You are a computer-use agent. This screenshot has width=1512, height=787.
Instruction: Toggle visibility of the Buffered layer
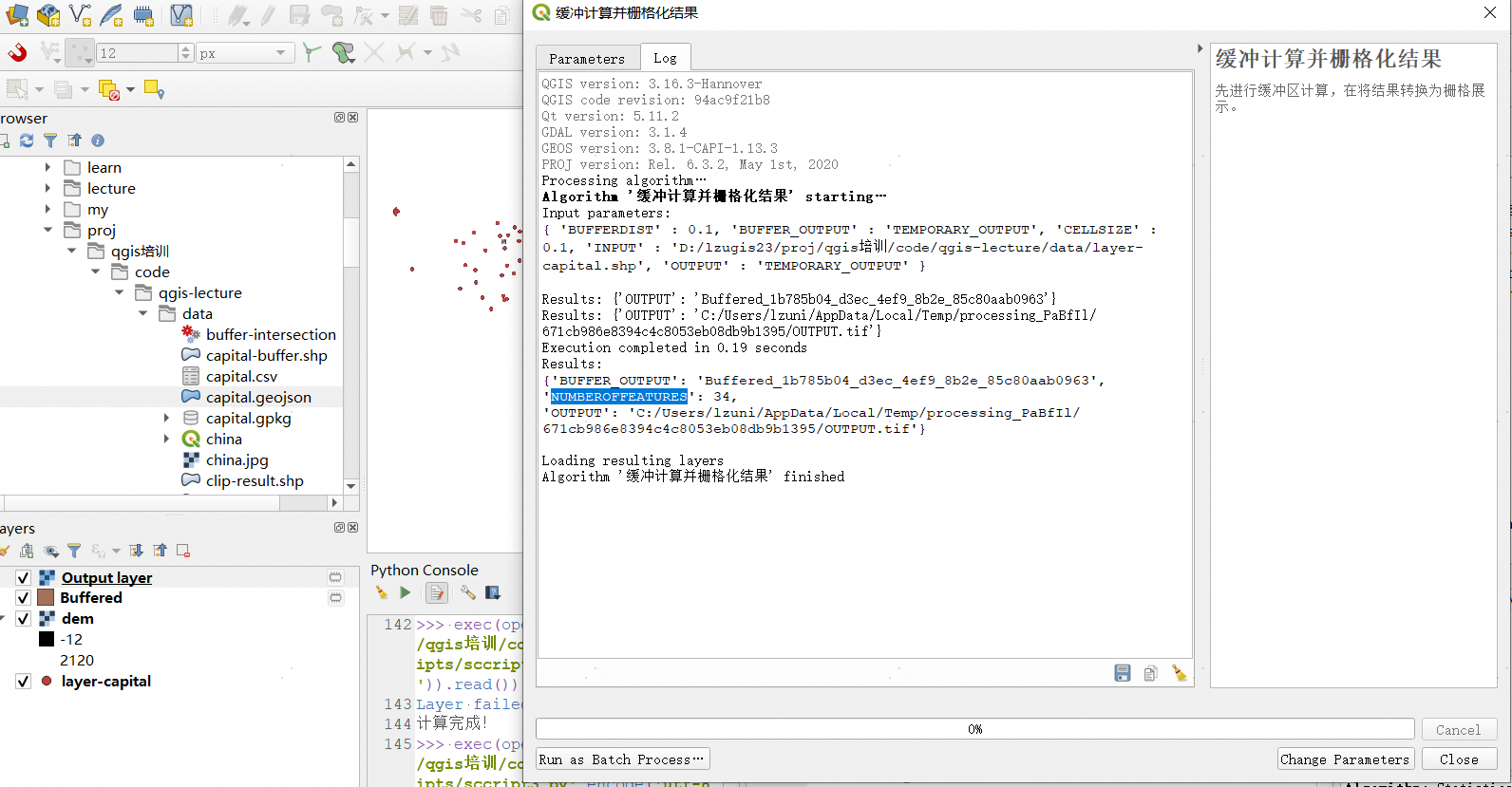[23, 598]
